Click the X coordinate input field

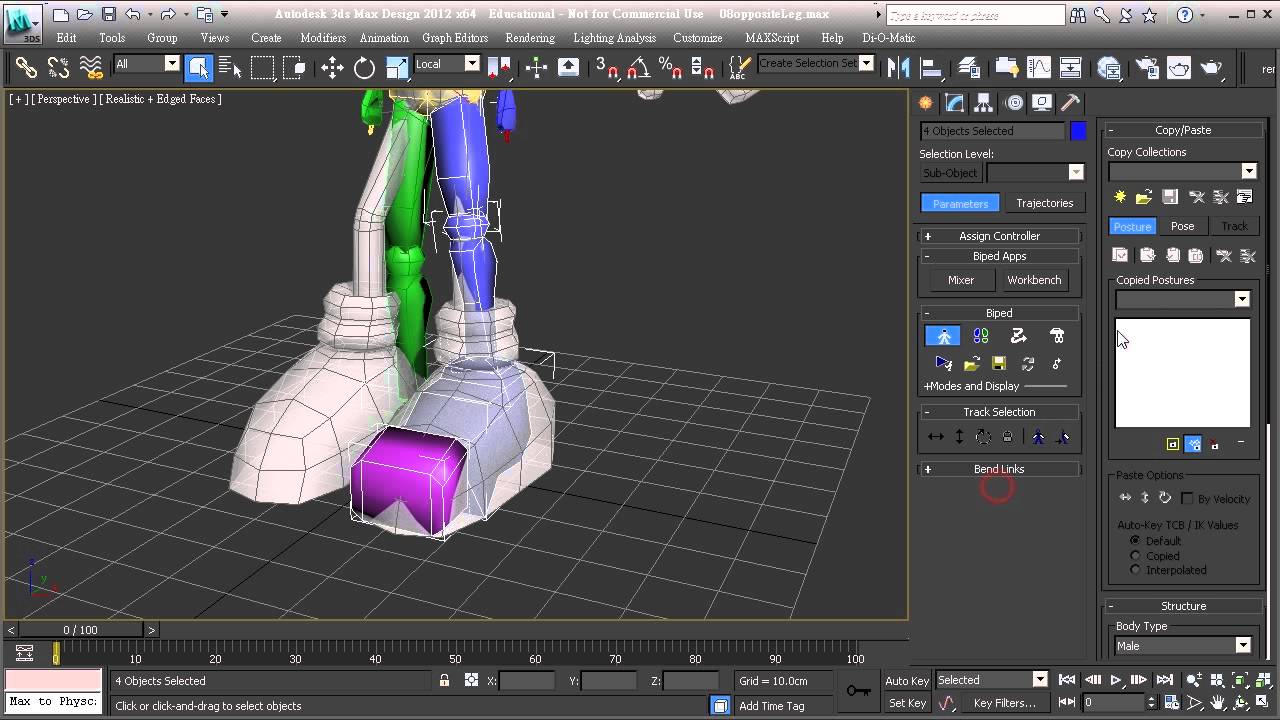coord(527,681)
